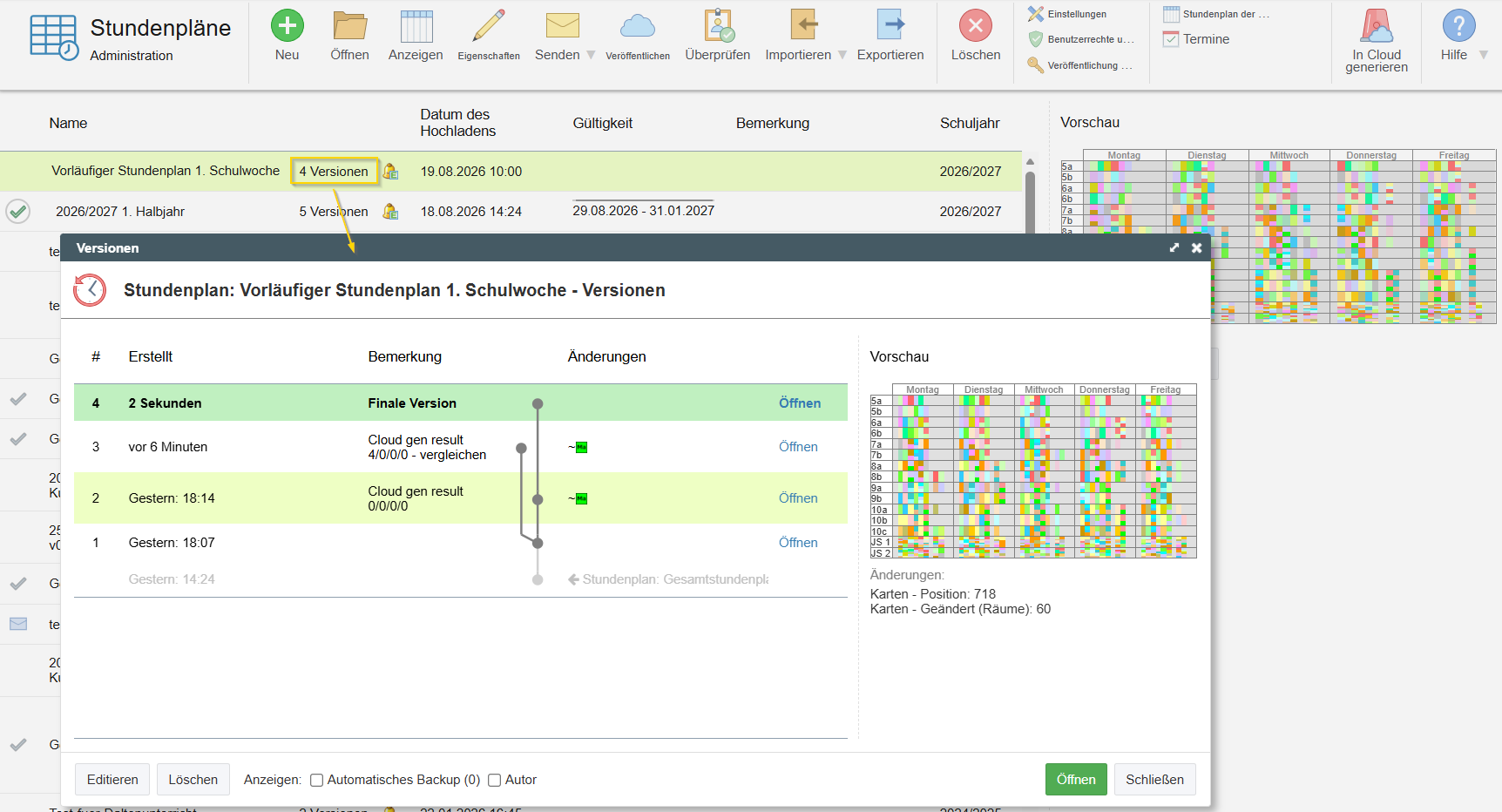This screenshot has width=1502, height=812.
Task: Click the Exportieren arrow icon
Action: [890, 24]
